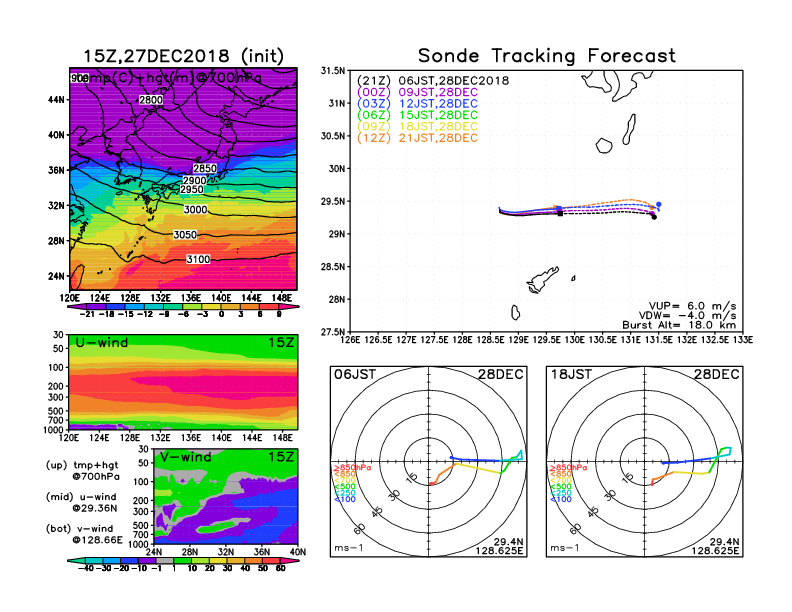Click the "ms-1" unit in 06JST hodograph
Screen dimensions: 792x612
click(x=349, y=548)
